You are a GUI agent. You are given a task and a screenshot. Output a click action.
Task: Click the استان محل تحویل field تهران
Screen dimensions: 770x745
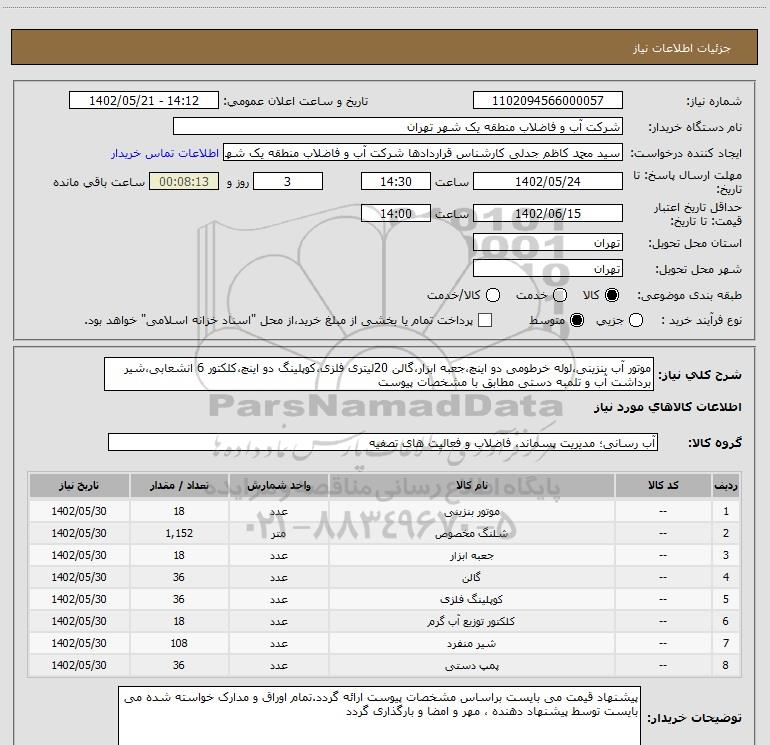click(x=548, y=243)
